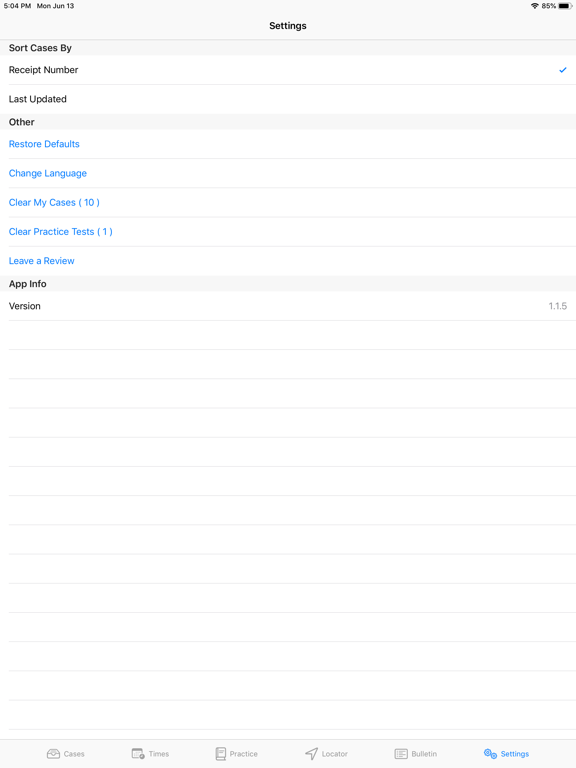The height and width of the screenshot is (768, 576).
Task: Tap the 85% battery percentage
Action: (x=549, y=6)
